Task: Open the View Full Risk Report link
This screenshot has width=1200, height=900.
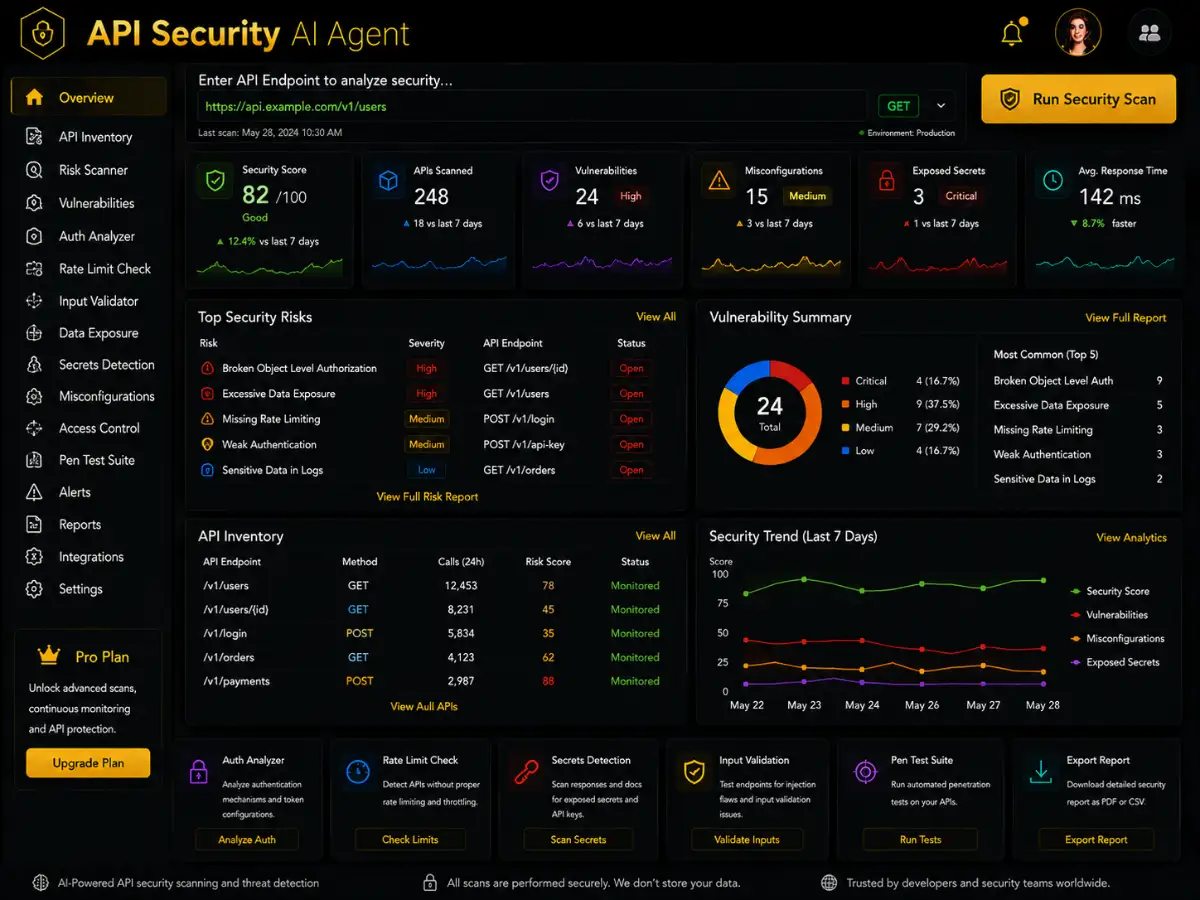Action: tap(427, 497)
